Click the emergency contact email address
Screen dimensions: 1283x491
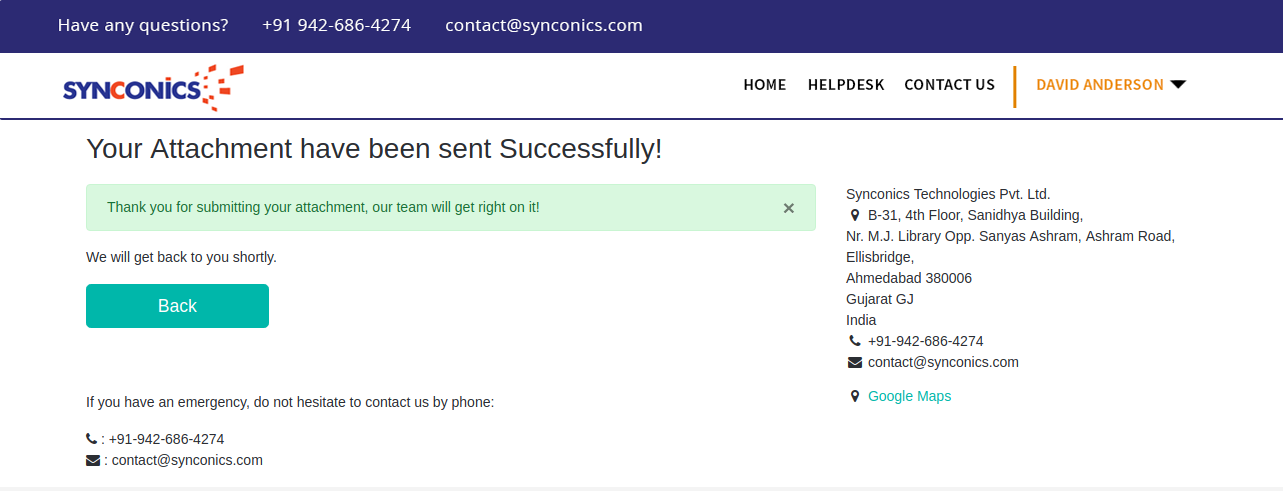(187, 460)
